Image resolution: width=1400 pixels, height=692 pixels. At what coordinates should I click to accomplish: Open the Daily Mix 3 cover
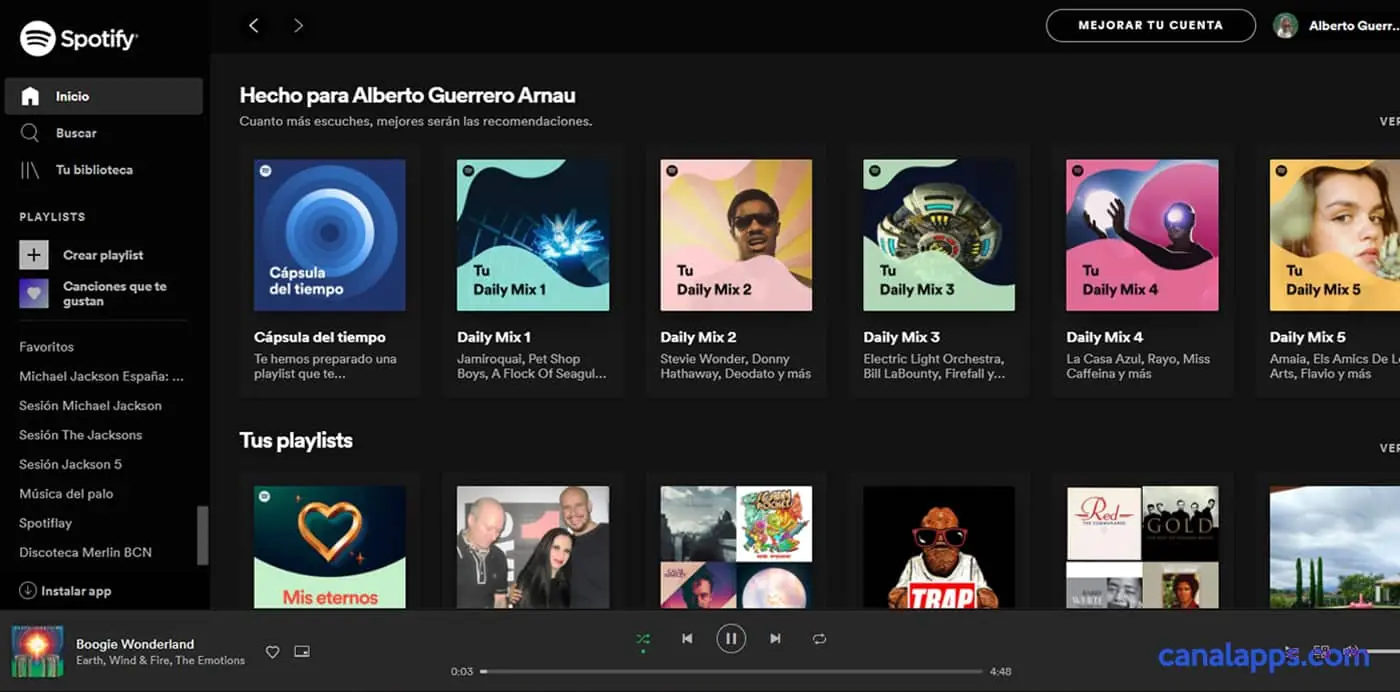939,235
